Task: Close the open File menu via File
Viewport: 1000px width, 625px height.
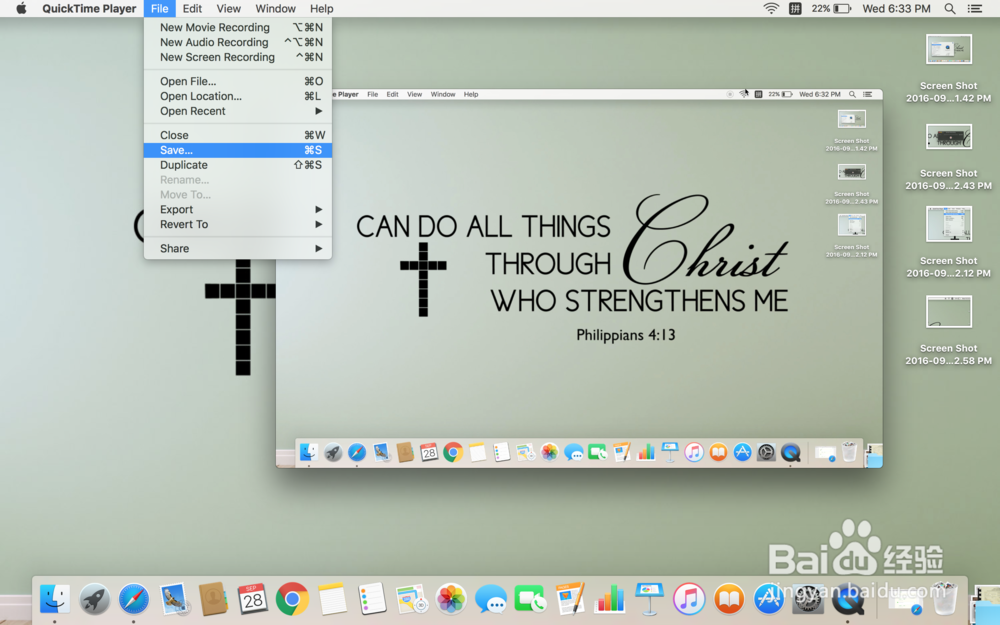Action: [x=159, y=8]
